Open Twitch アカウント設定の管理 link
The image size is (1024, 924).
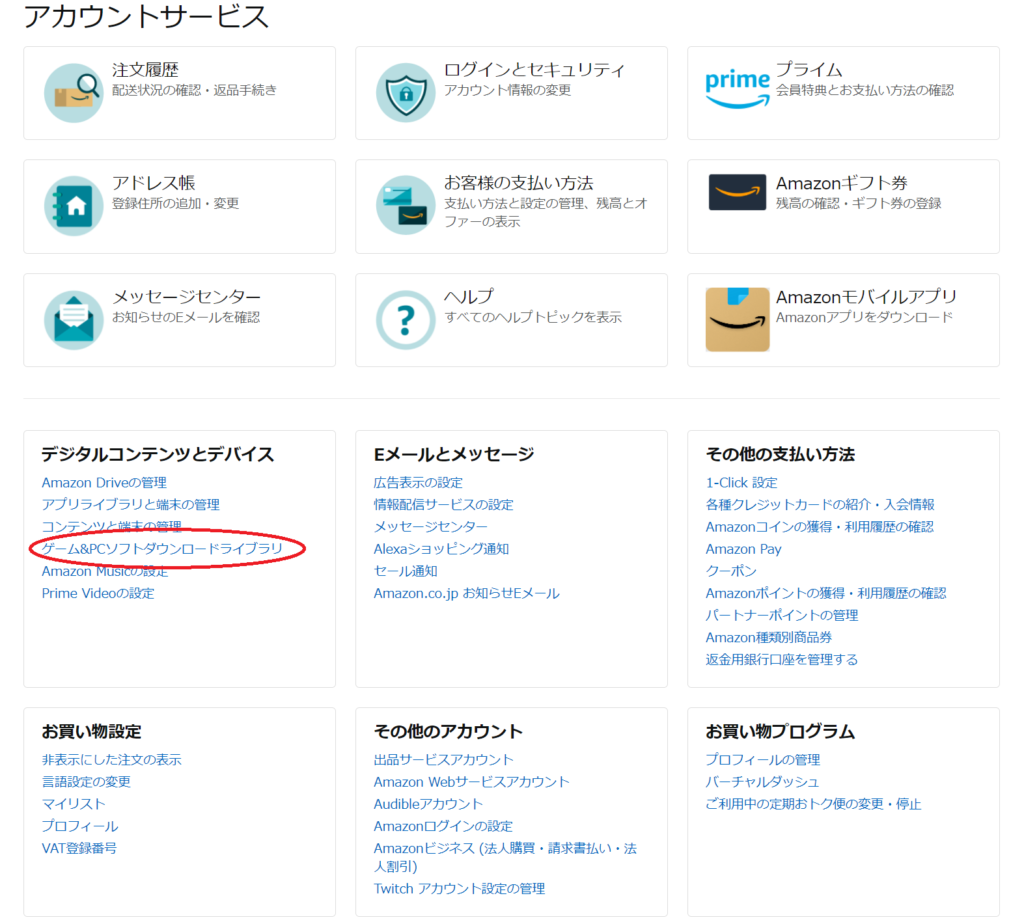tap(459, 889)
